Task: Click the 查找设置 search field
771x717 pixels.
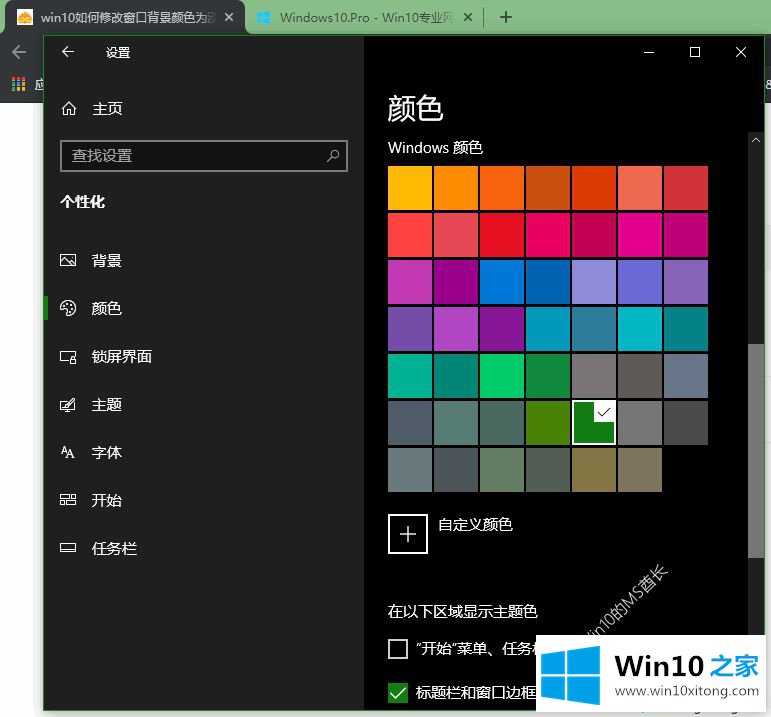Action: coord(204,156)
